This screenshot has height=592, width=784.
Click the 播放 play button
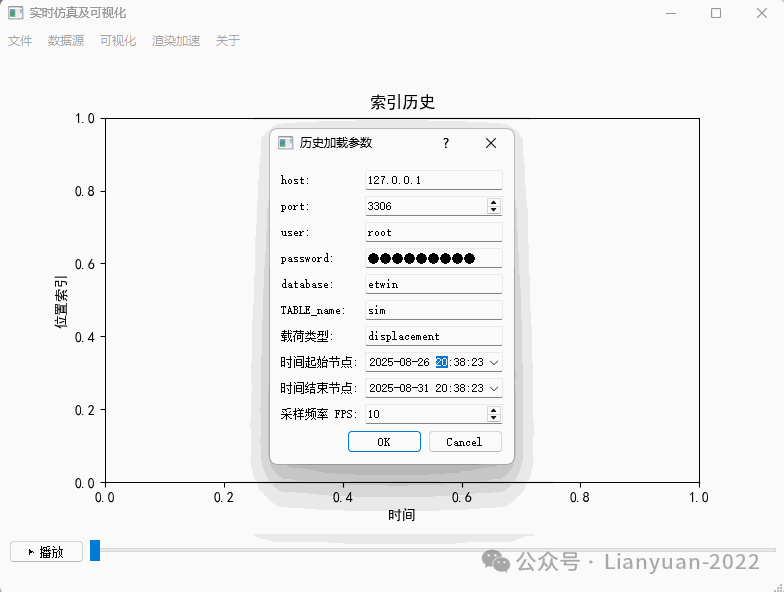coord(46,551)
